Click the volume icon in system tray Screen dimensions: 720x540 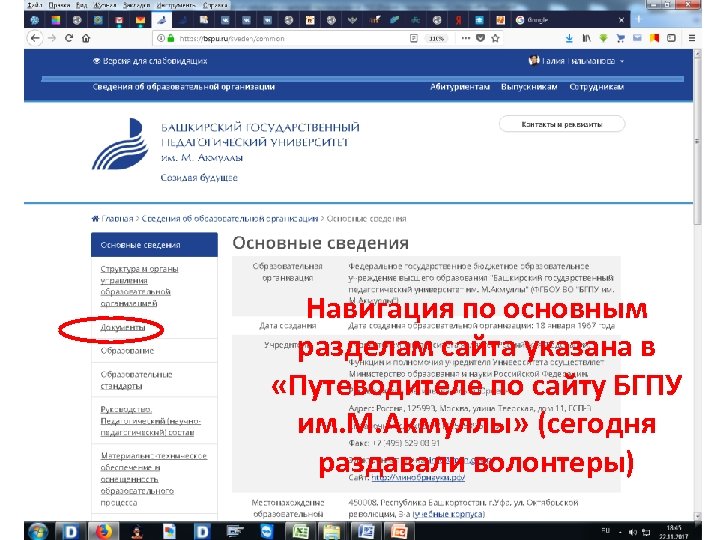pos(633,532)
